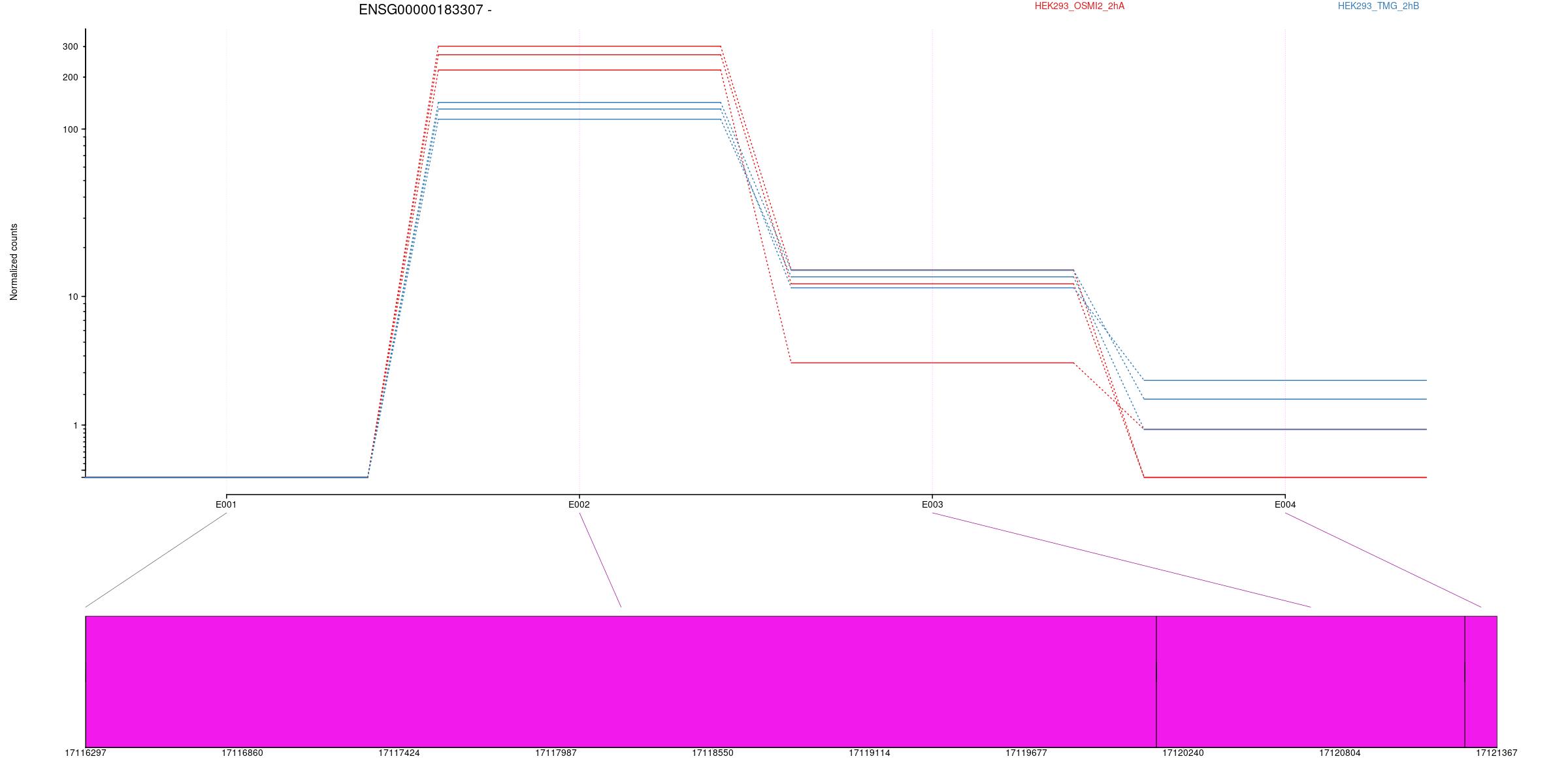Click the 300 y-axis tick label
This screenshot has height=784, width=1568.
70,47
